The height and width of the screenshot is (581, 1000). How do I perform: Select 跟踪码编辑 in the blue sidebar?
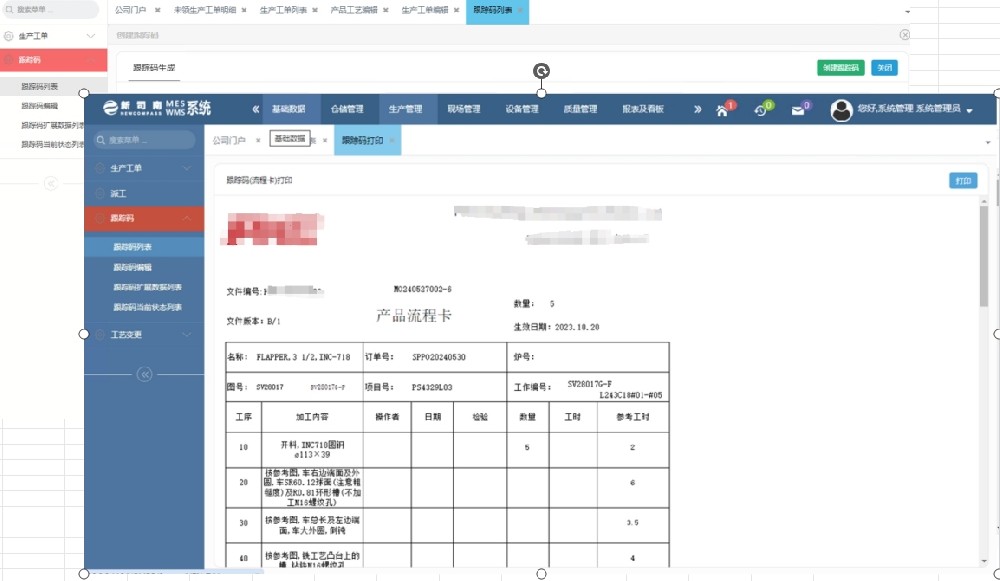tap(133, 267)
